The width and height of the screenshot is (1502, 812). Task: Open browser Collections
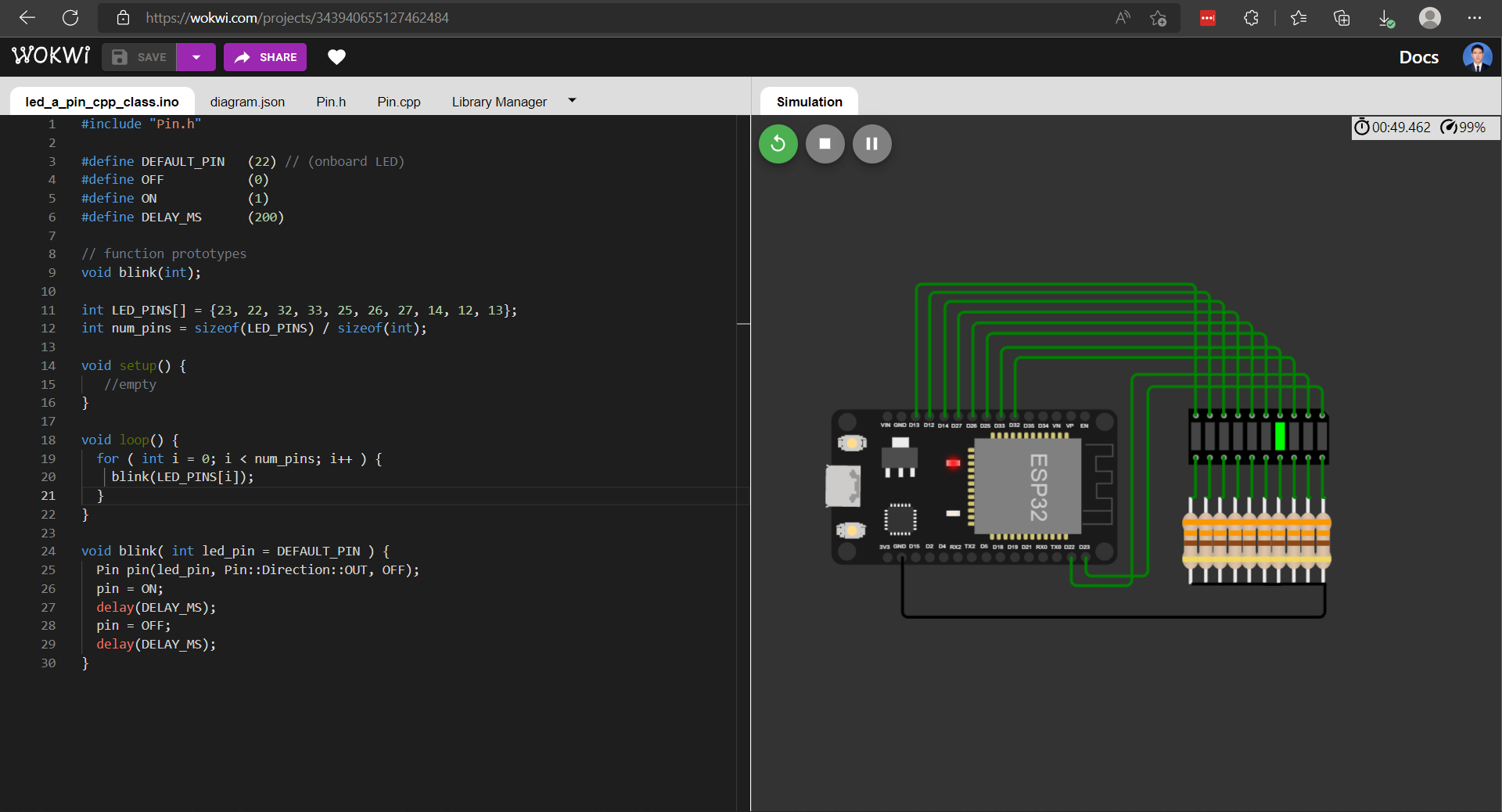click(x=1342, y=17)
